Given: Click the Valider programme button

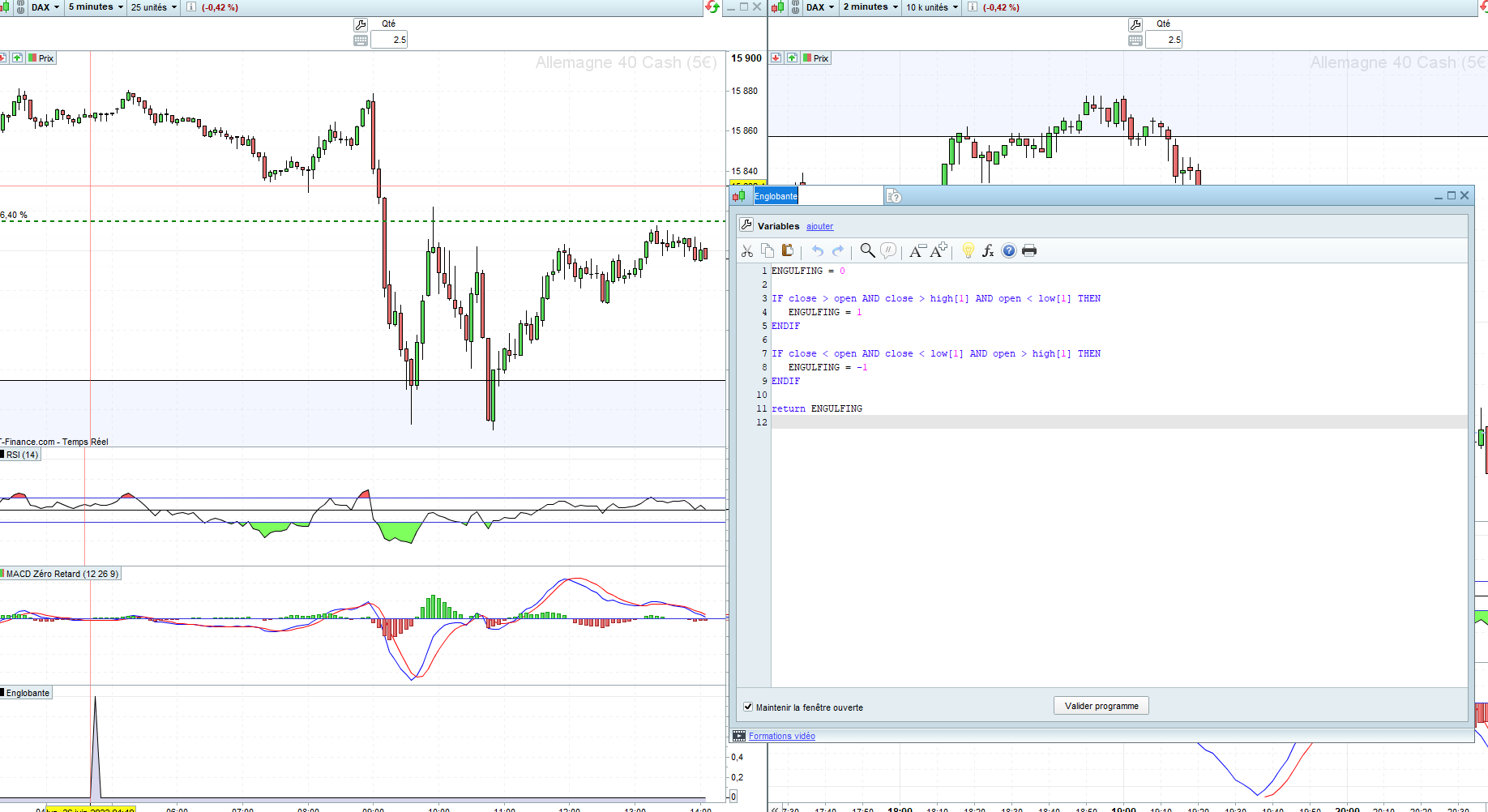Looking at the screenshot, I should [x=1101, y=706].
